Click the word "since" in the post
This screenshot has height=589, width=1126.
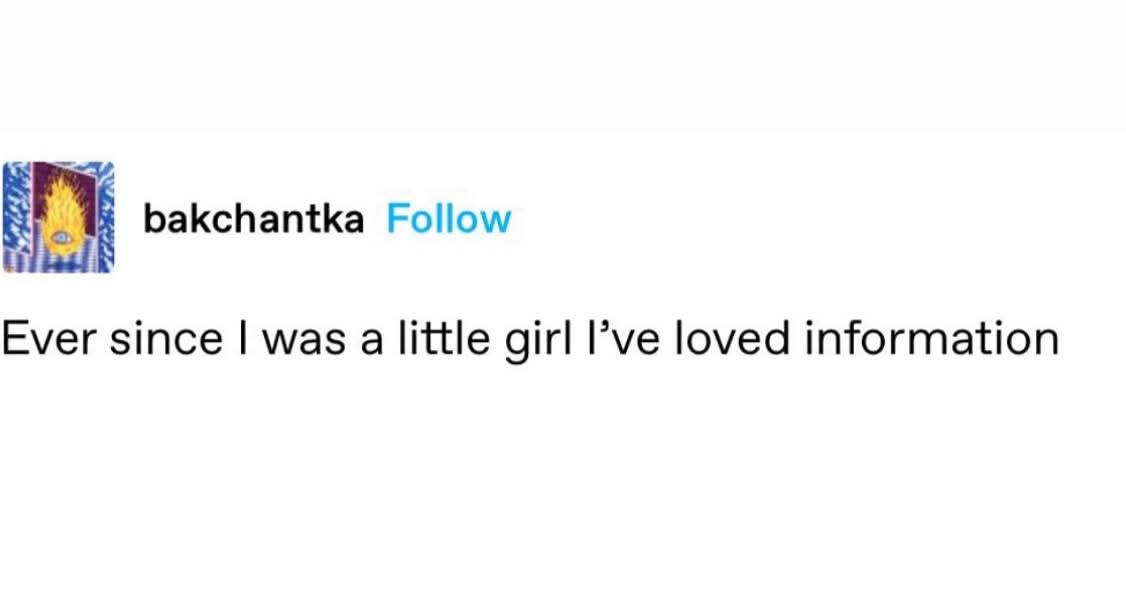coord(166,338)
